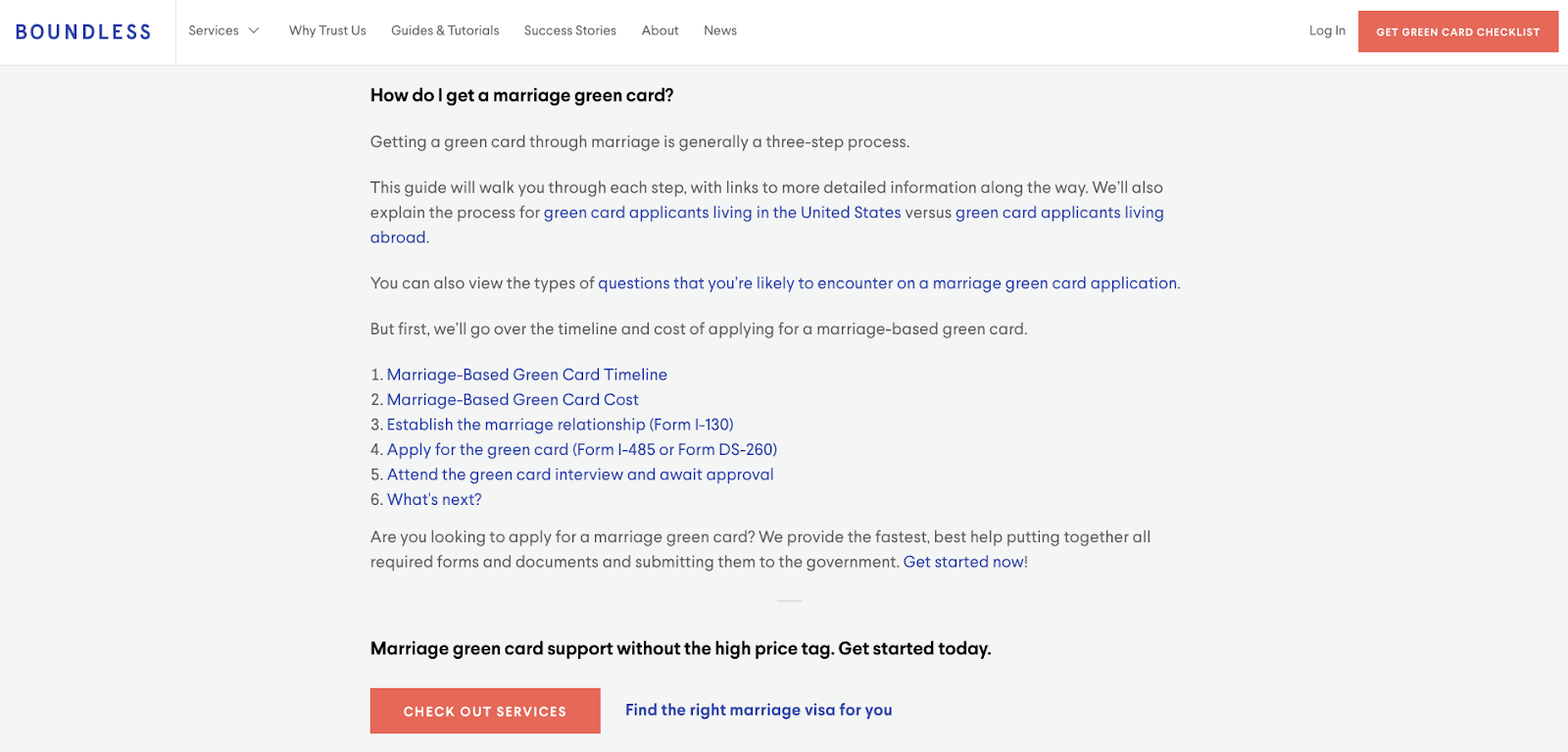Open link for green card applicants living abroad
Screen dimensions: 1568x752
click(x=1059, y=212)
